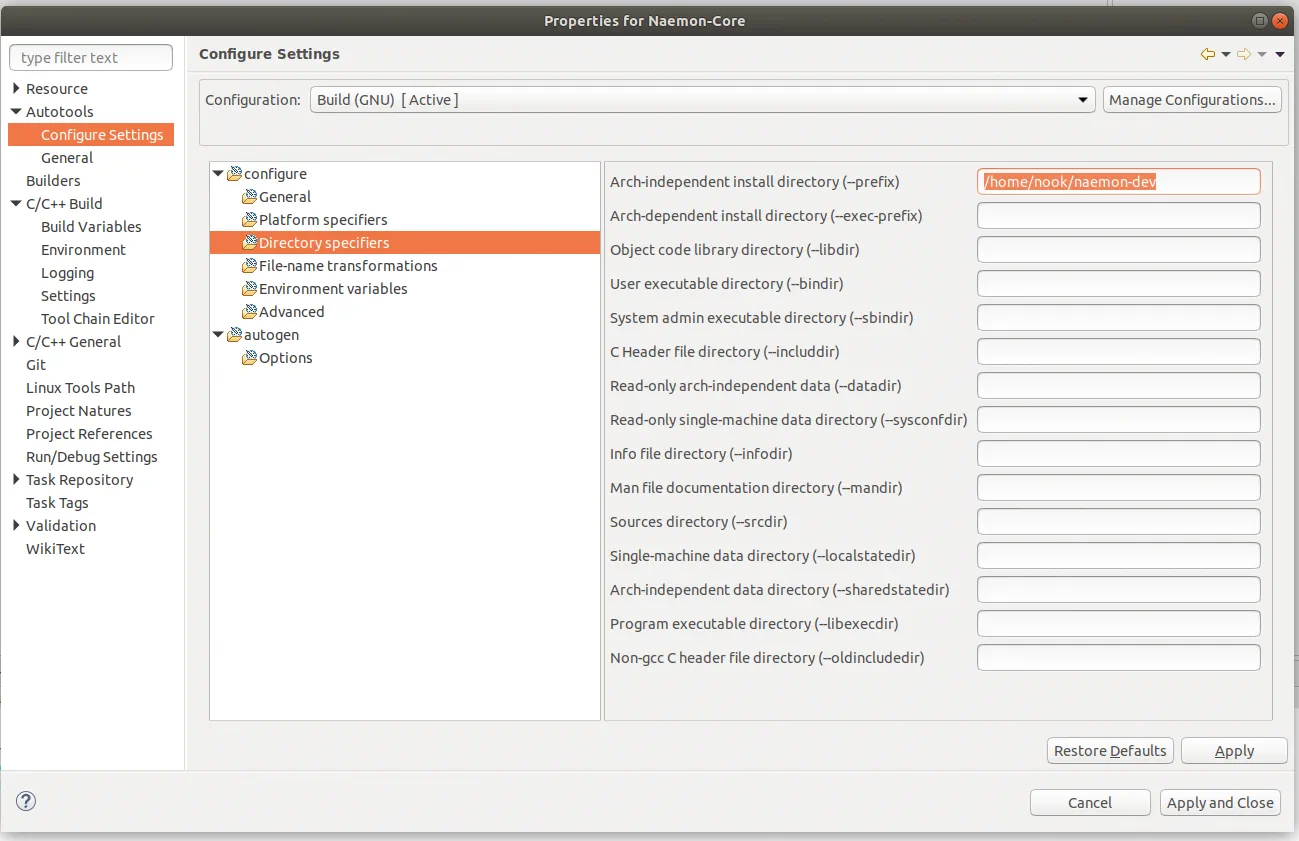
Task: Collapse the C/C++ Build tree node
Action: (16, 204)
